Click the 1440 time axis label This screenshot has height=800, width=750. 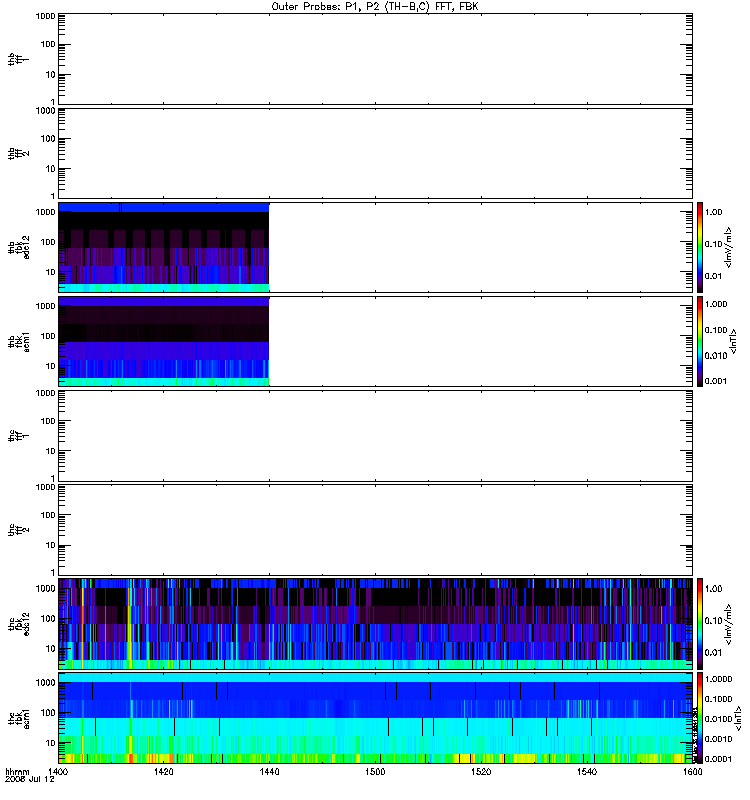pos(269,772)
